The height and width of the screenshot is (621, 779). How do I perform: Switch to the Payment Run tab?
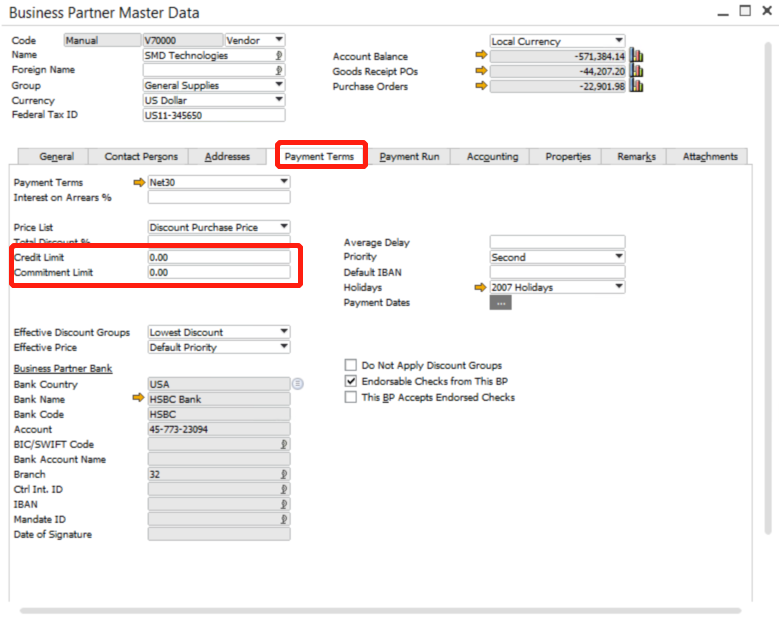pyautogui.click(x=409, y=156)
